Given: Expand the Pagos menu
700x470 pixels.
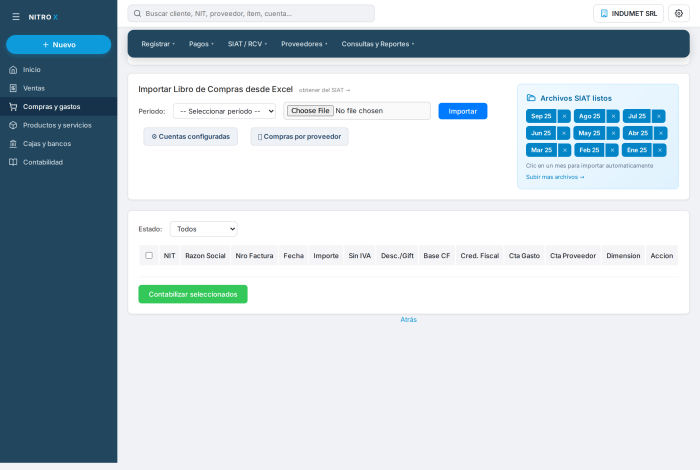Looking at the screenshot, I should coord(201,44).
